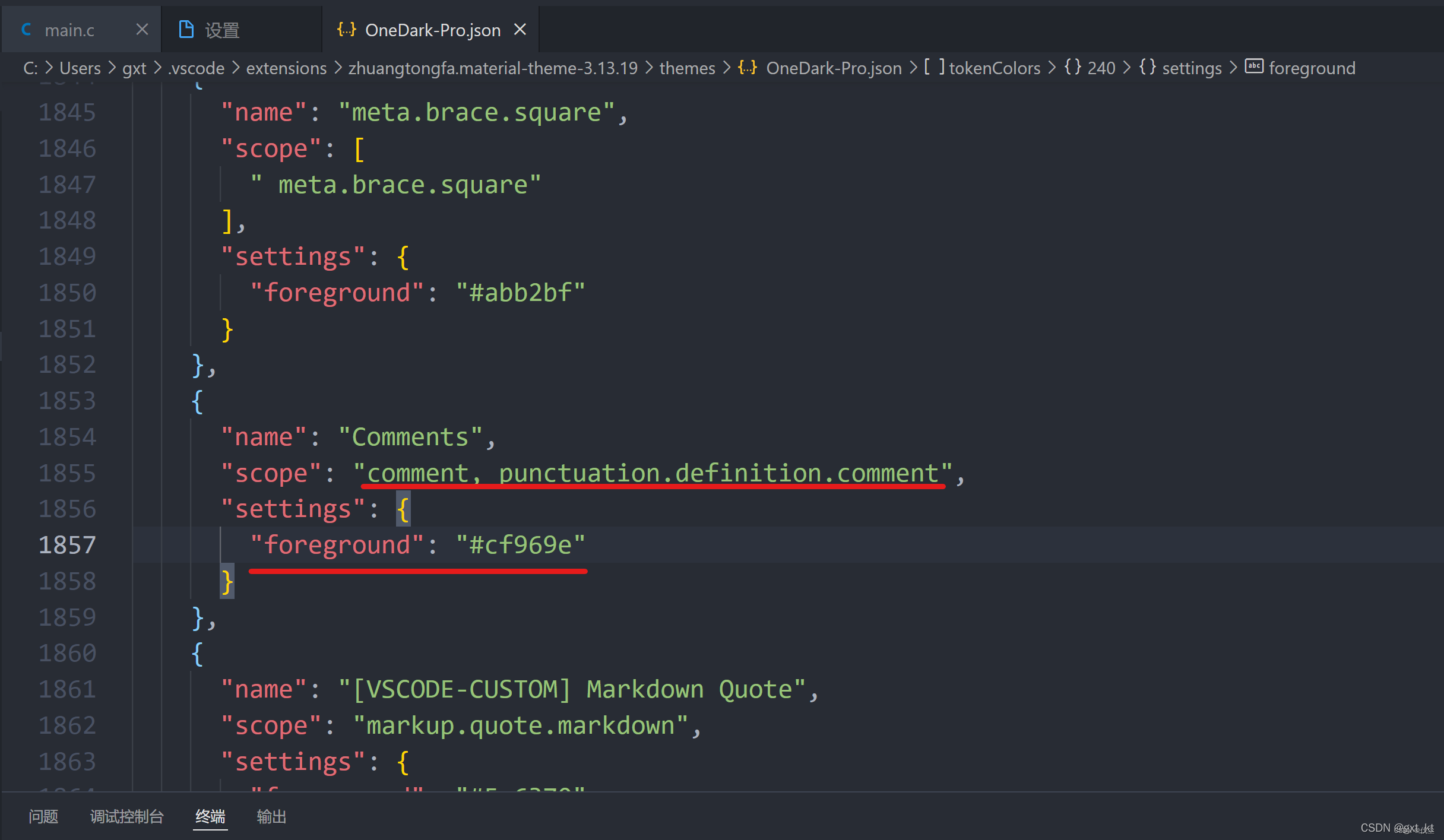This screenshot has height=840, width=1444.
Task: Click the C language icon on main.c tab
Action: 26,29
